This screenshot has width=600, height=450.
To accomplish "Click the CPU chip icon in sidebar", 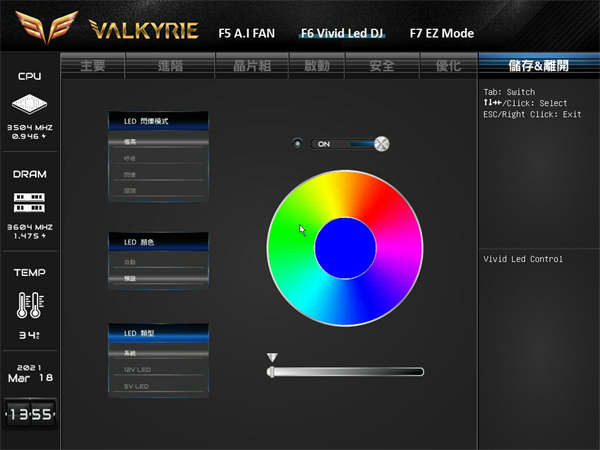I will pos(29,104).
